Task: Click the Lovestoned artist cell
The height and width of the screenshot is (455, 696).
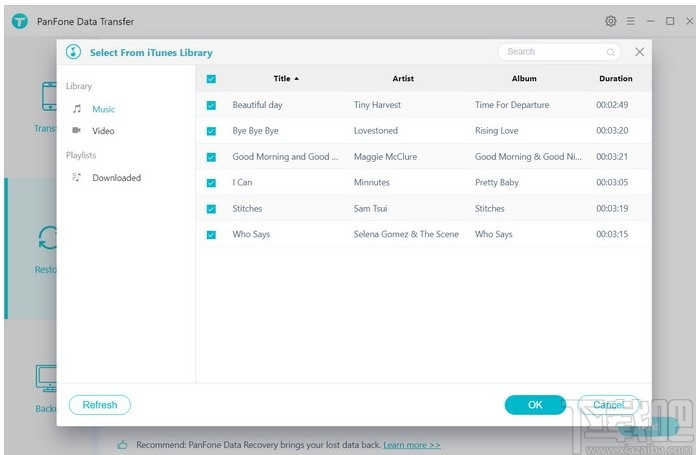Action: (x=376, y=131)
